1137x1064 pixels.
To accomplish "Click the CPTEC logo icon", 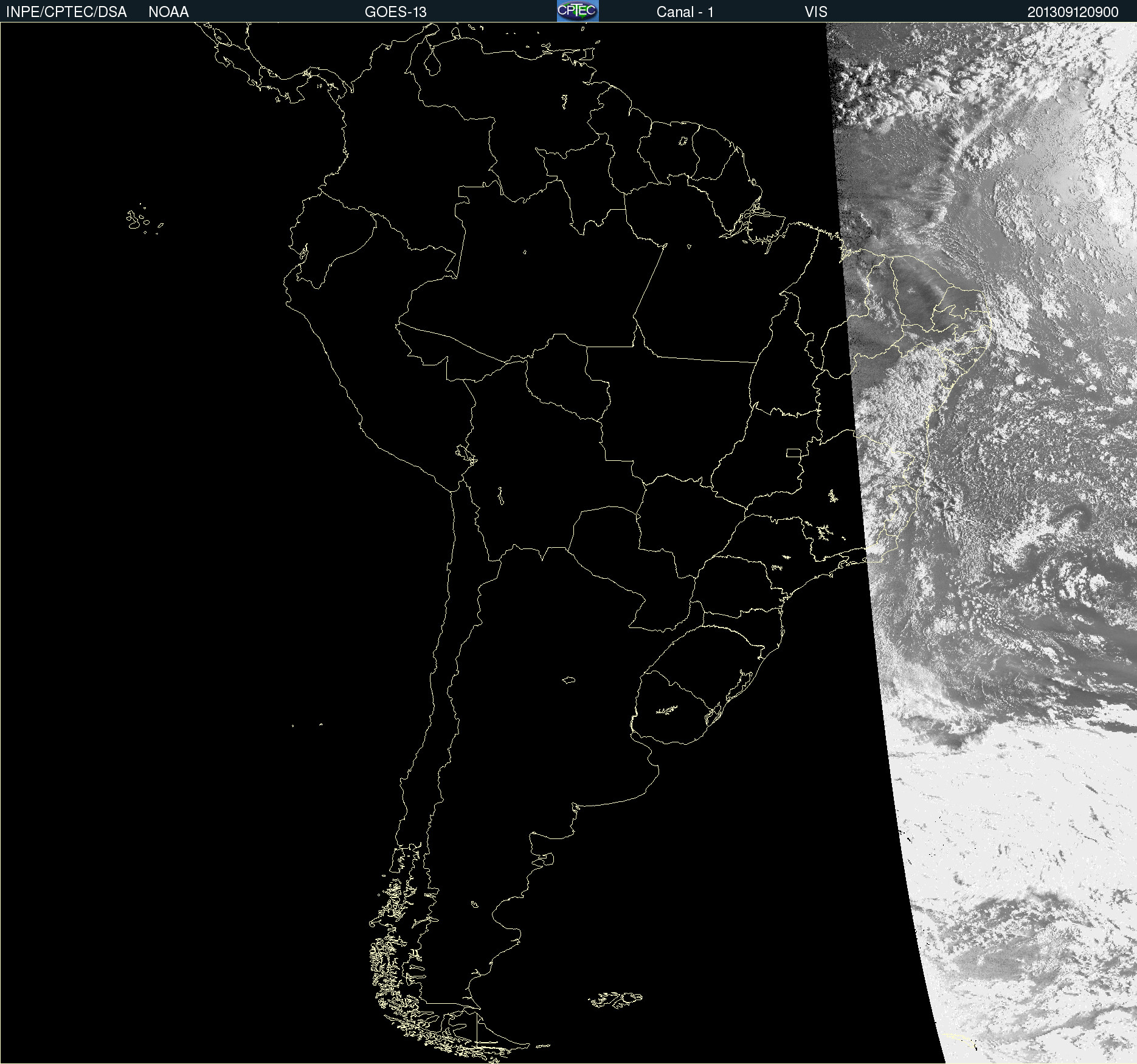I will click(x=578, y=11).
